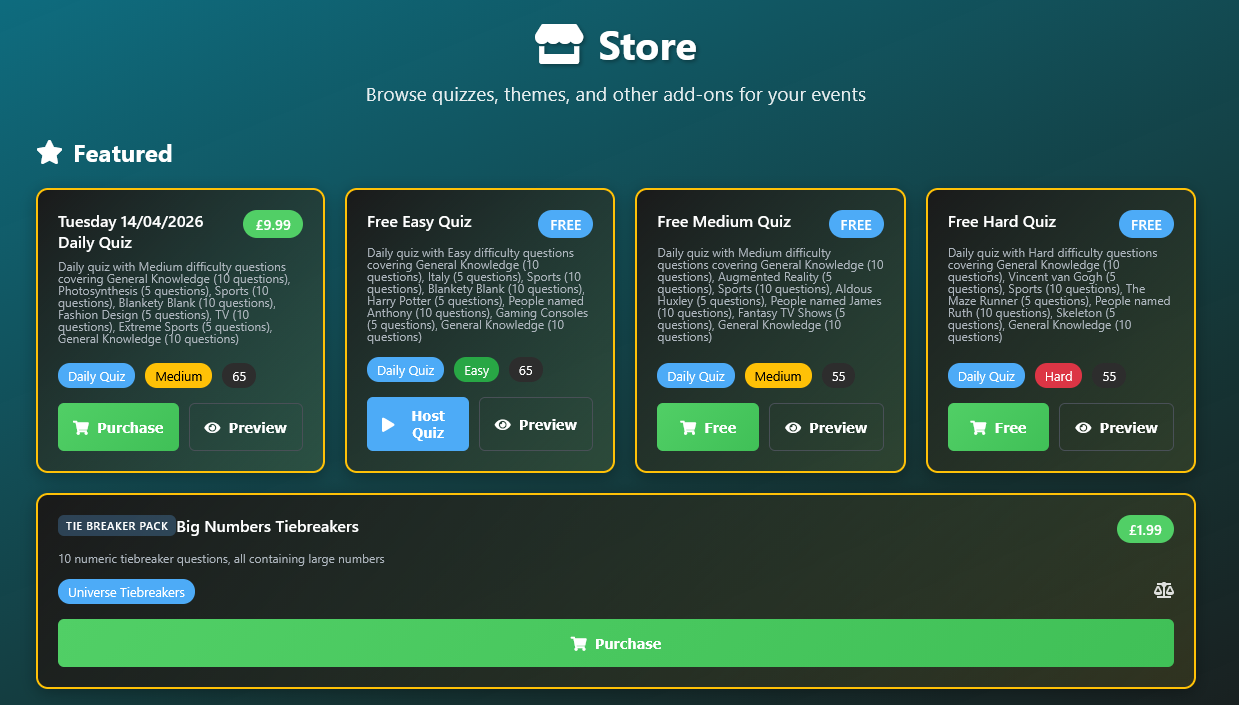This screenshot has height=705, width=1239.
Task: Click the scales icon on Big Numbers Tiebreakers card
Action: click(x=1163, y=590)
